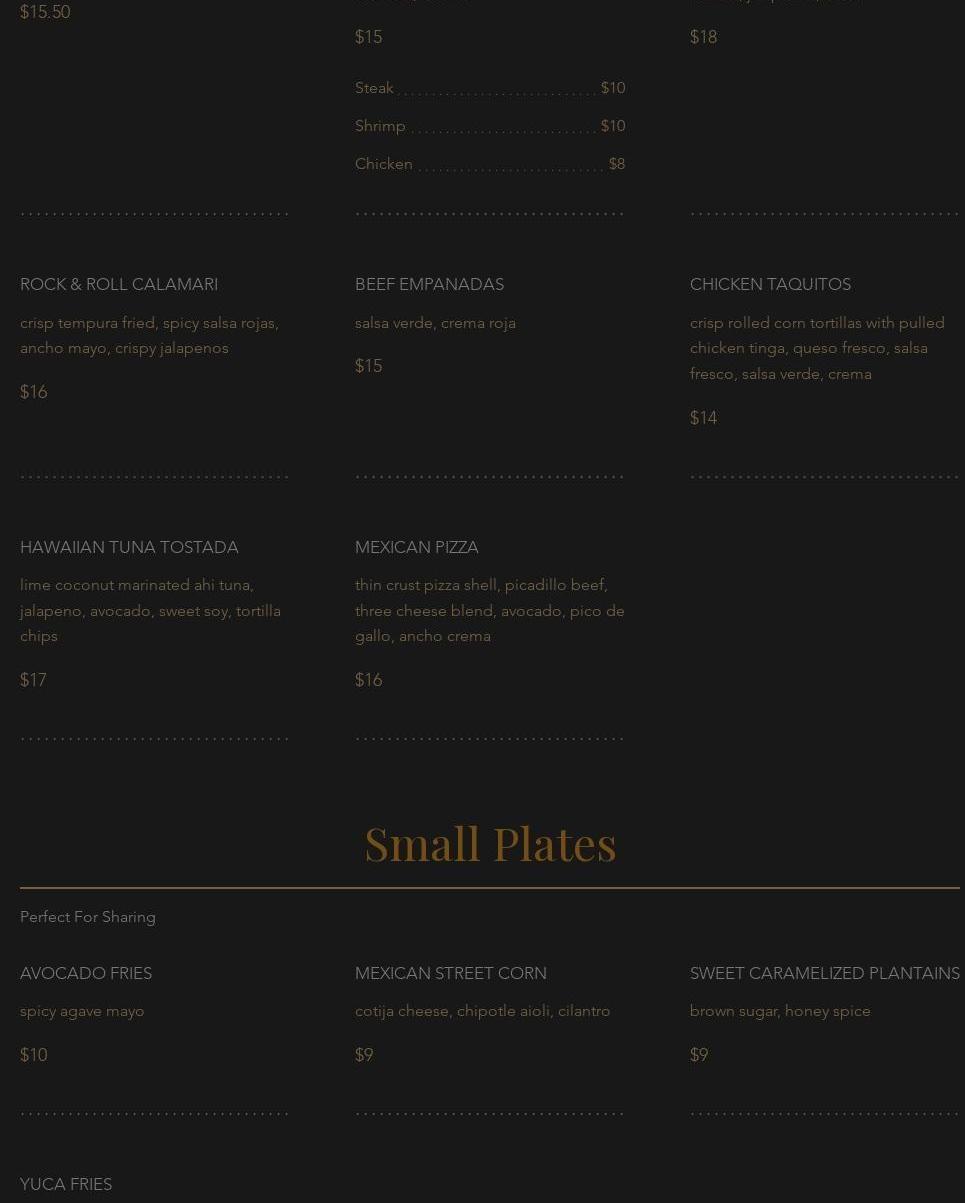965x1203 pixels.
Task: Click the $10 price under Avocado Fries
Action: pyautogui.click(x=33, y=1056)
